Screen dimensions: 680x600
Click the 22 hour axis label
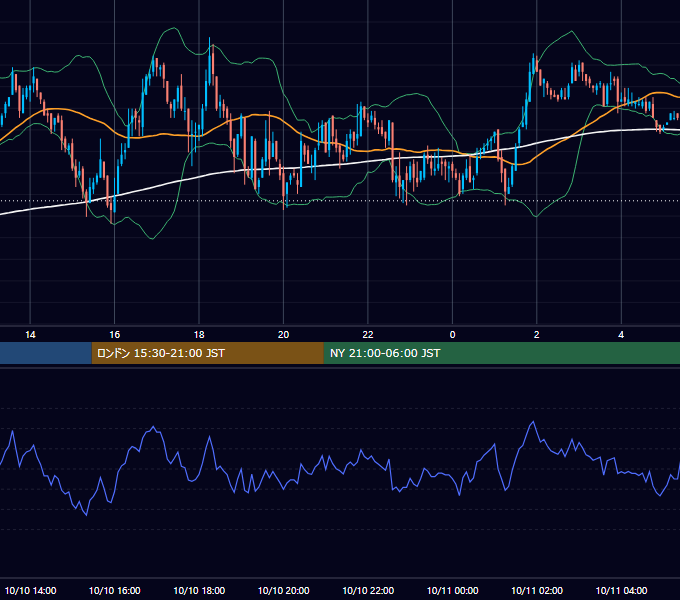pyautogui.click(x=368, y=335)
